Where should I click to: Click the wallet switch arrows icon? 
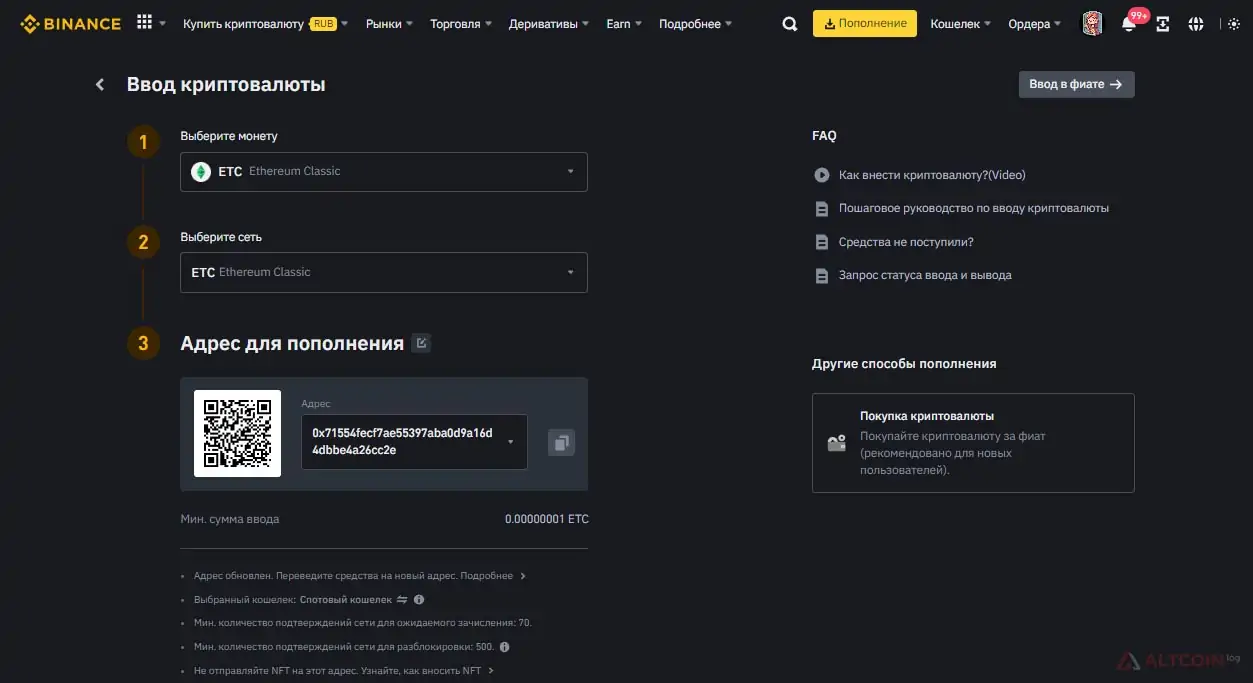click(402, 600)
